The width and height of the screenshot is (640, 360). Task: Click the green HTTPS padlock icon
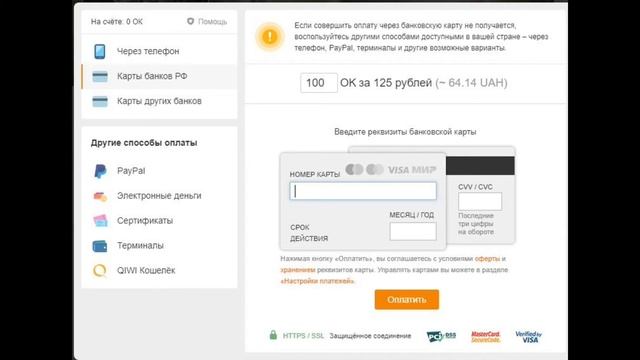coord(273,335)
